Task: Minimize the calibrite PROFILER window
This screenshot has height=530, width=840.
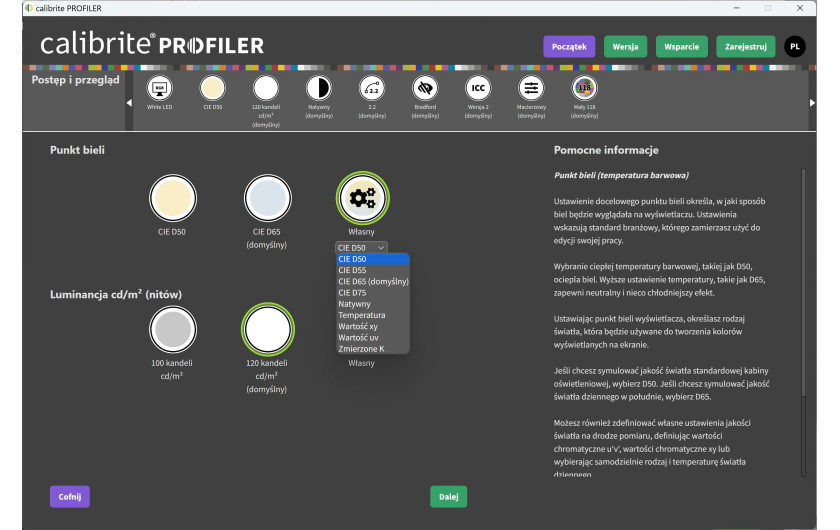Action: [737, 8]
